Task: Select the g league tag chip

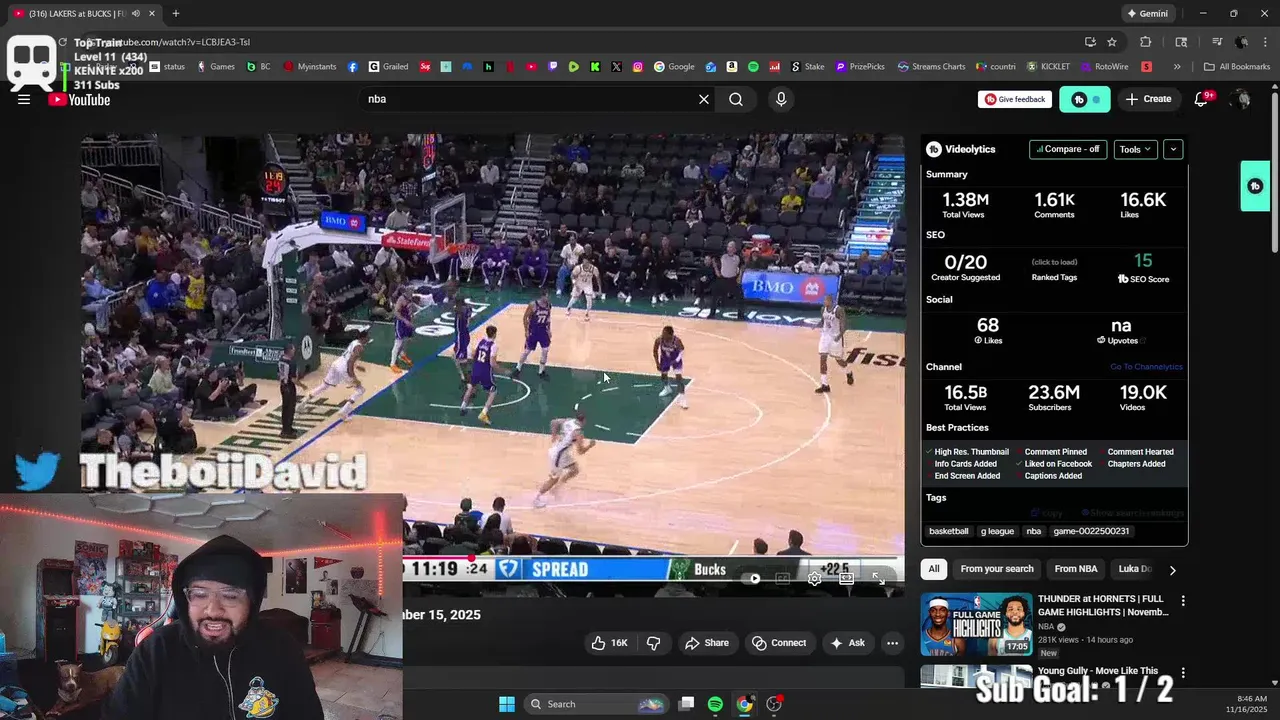Action: tap(997, 531)
